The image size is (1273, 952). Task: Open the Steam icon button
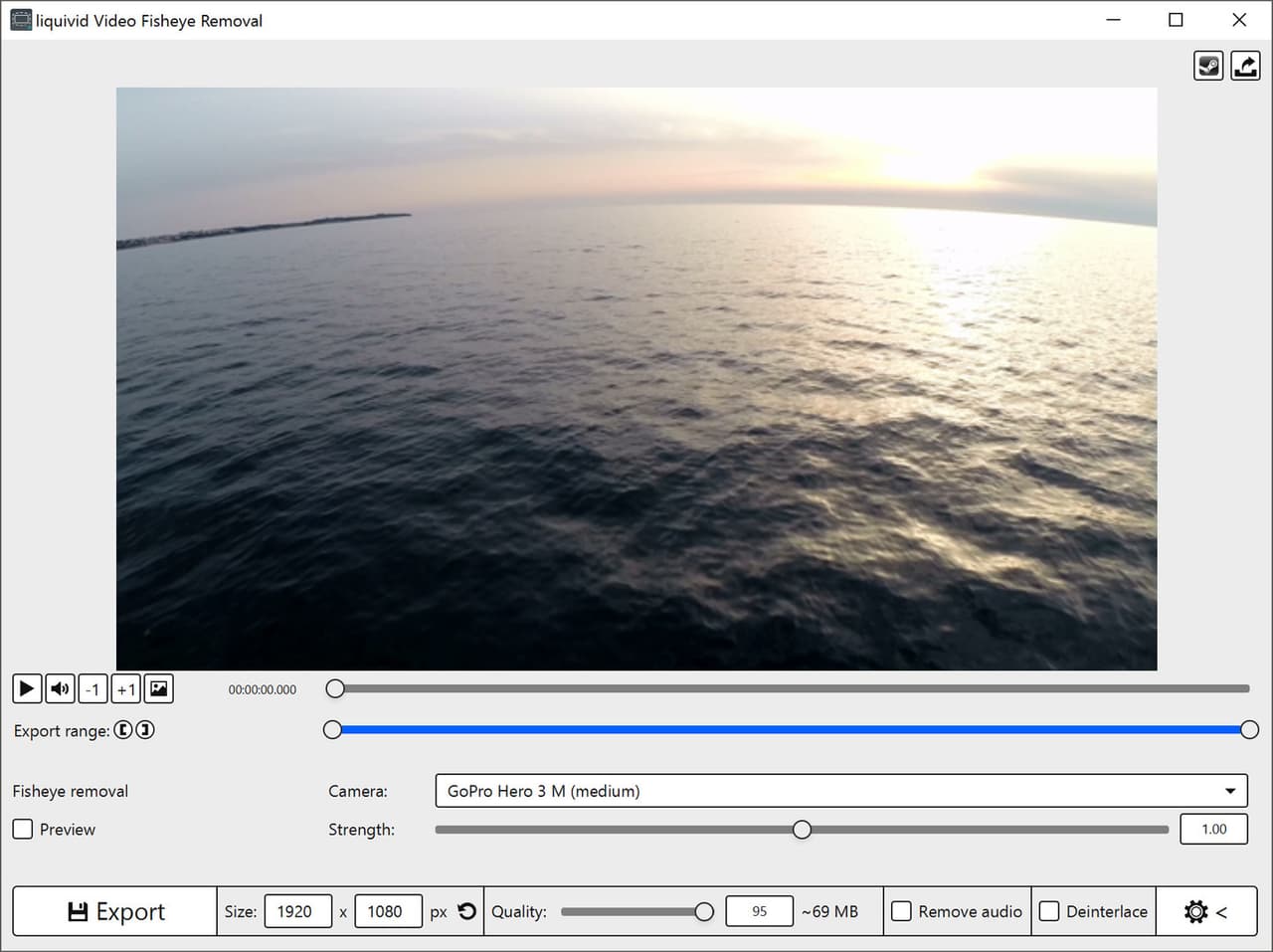[x=1208, y=66]
